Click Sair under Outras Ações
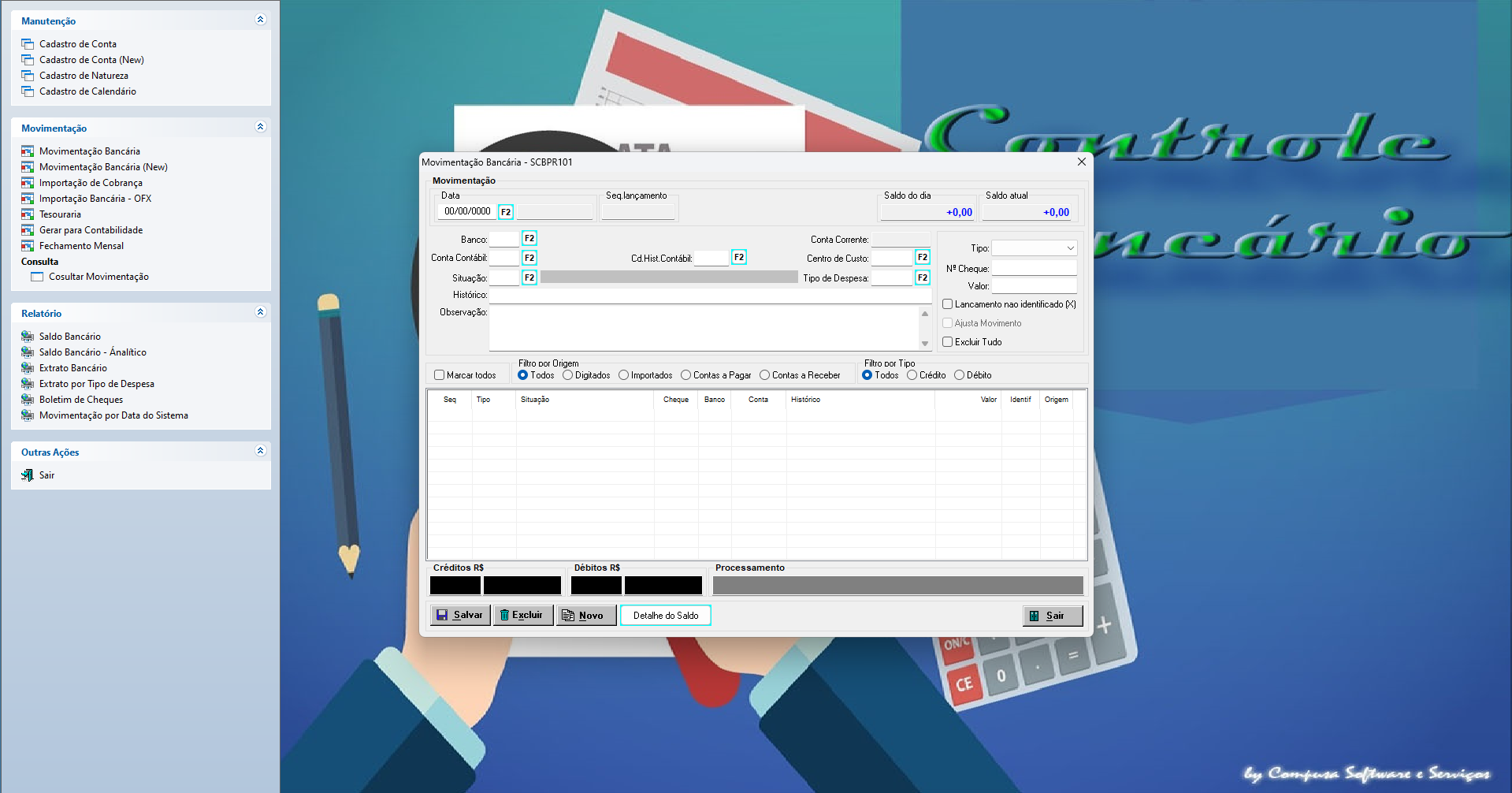Image resolution: width=1512 pixels, height=793 pixels. click(46, 475)
